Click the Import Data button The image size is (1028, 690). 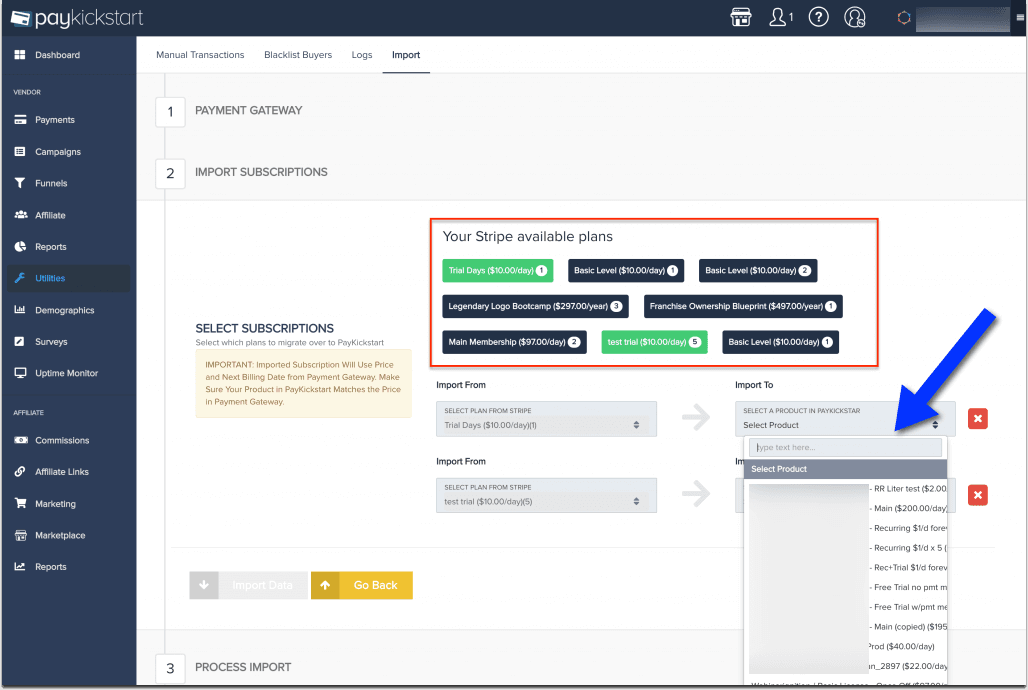click(248, 585)
